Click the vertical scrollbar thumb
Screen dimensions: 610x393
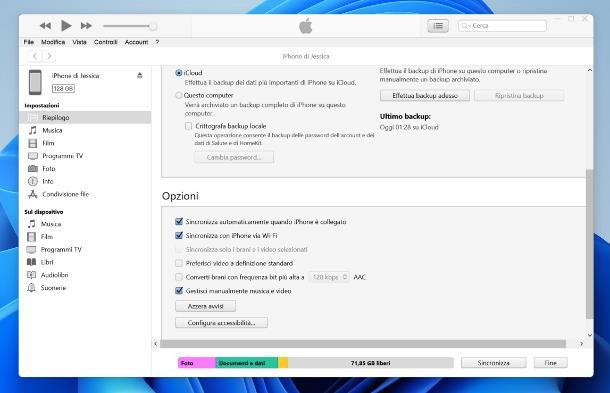pyautogui.click(x=589, y=244)
